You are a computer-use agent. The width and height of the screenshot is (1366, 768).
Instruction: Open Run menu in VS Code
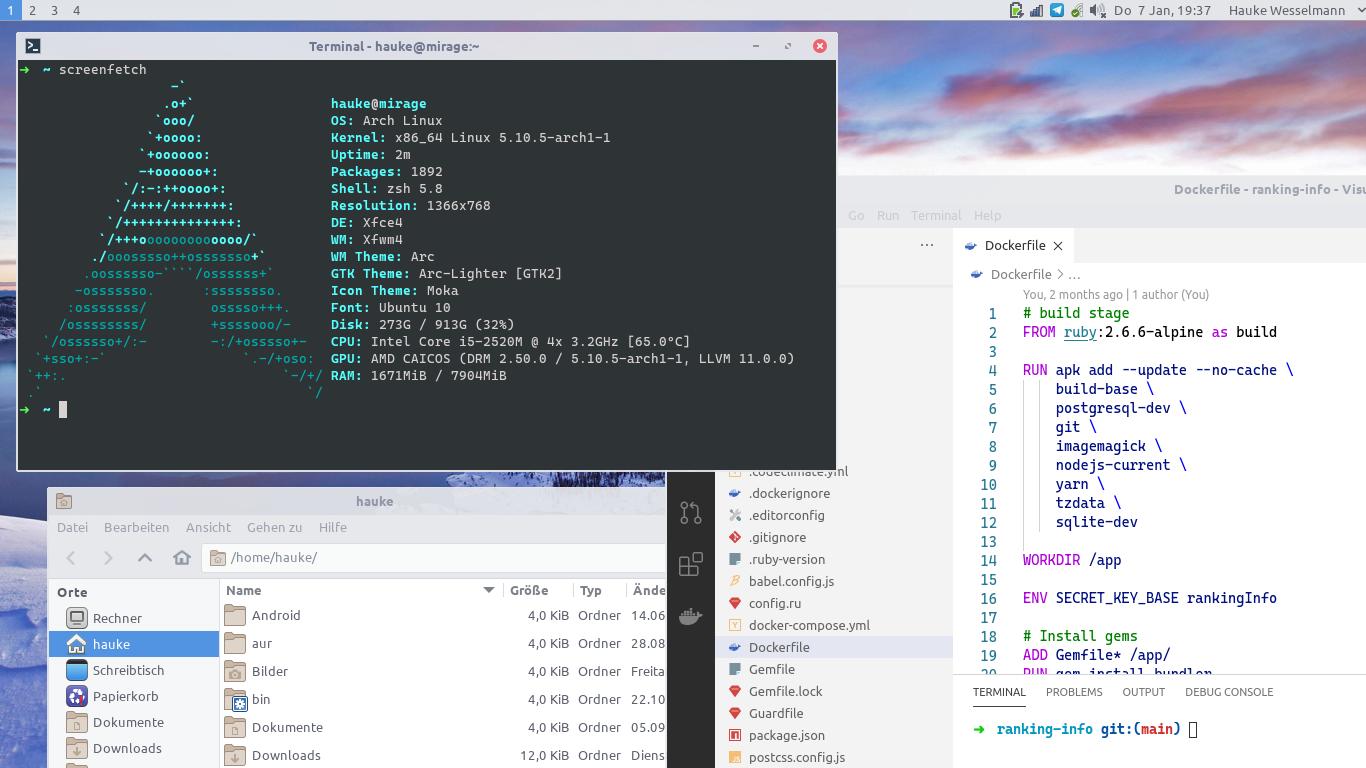click(887, 215)
